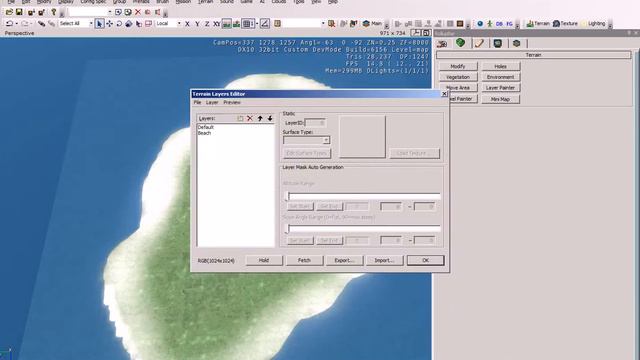Image resolution: width=640 pixels, height=360 pixels.
Task: Click the Hold button
Action: click(264, 260)
